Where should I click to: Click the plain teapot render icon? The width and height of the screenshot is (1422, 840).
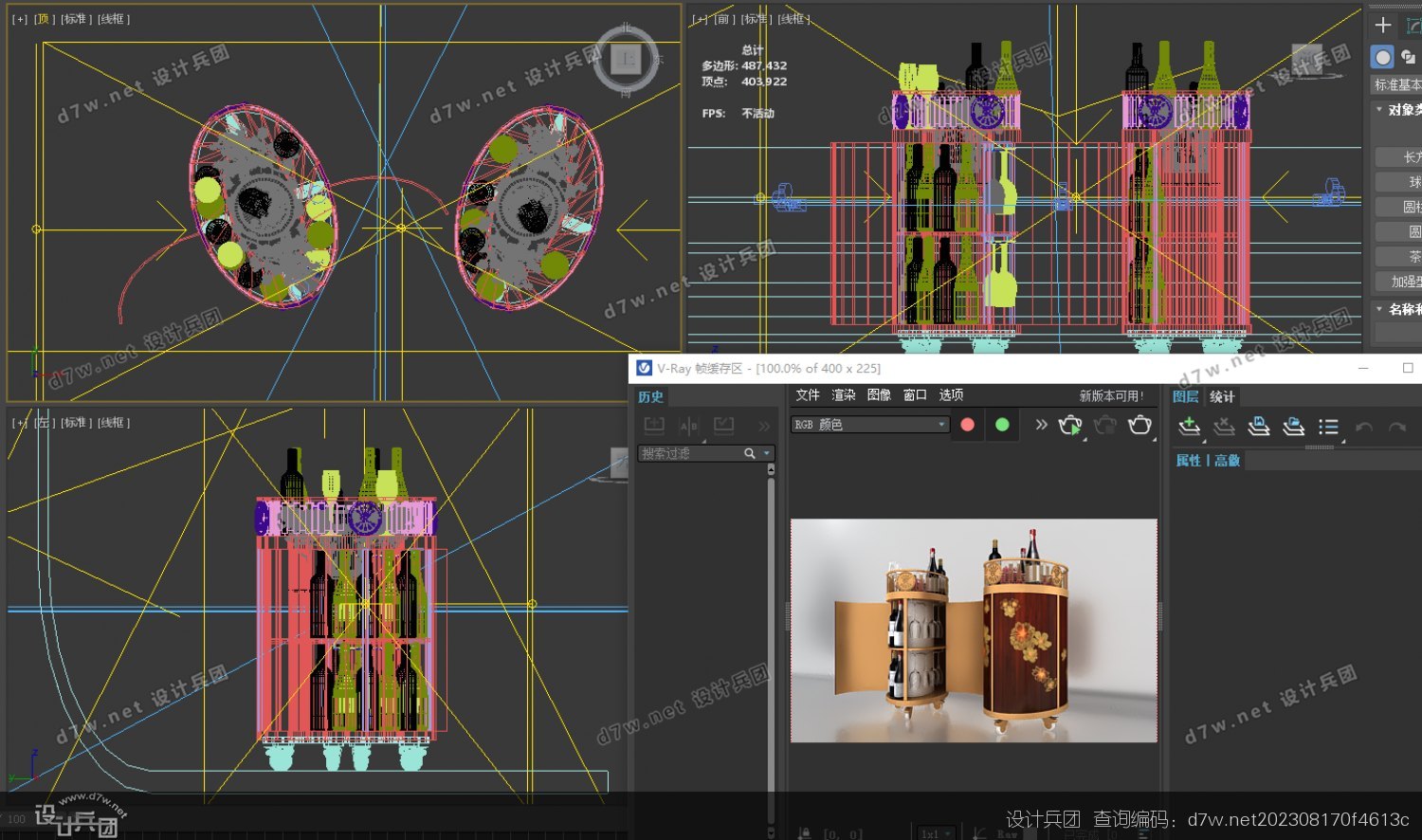pos(1140,426)
